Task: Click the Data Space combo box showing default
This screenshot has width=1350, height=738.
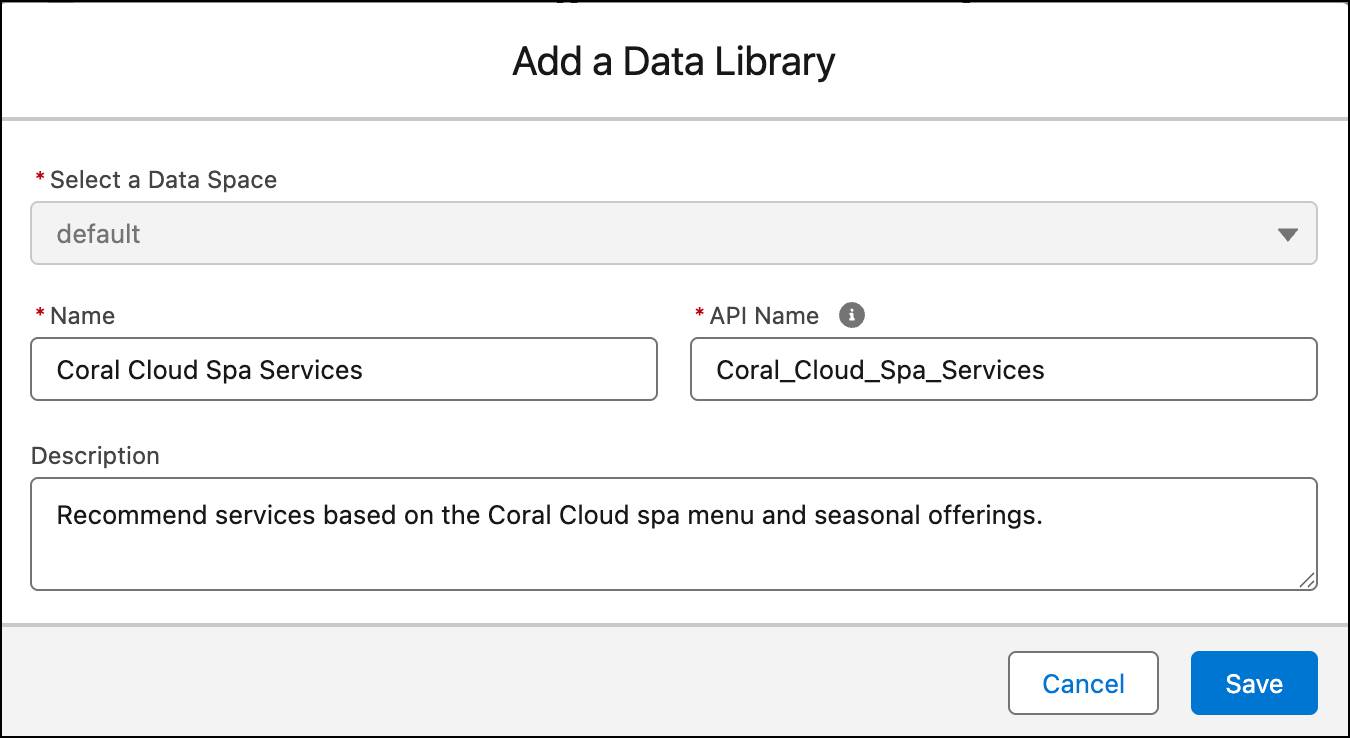Action: (675, 233)
